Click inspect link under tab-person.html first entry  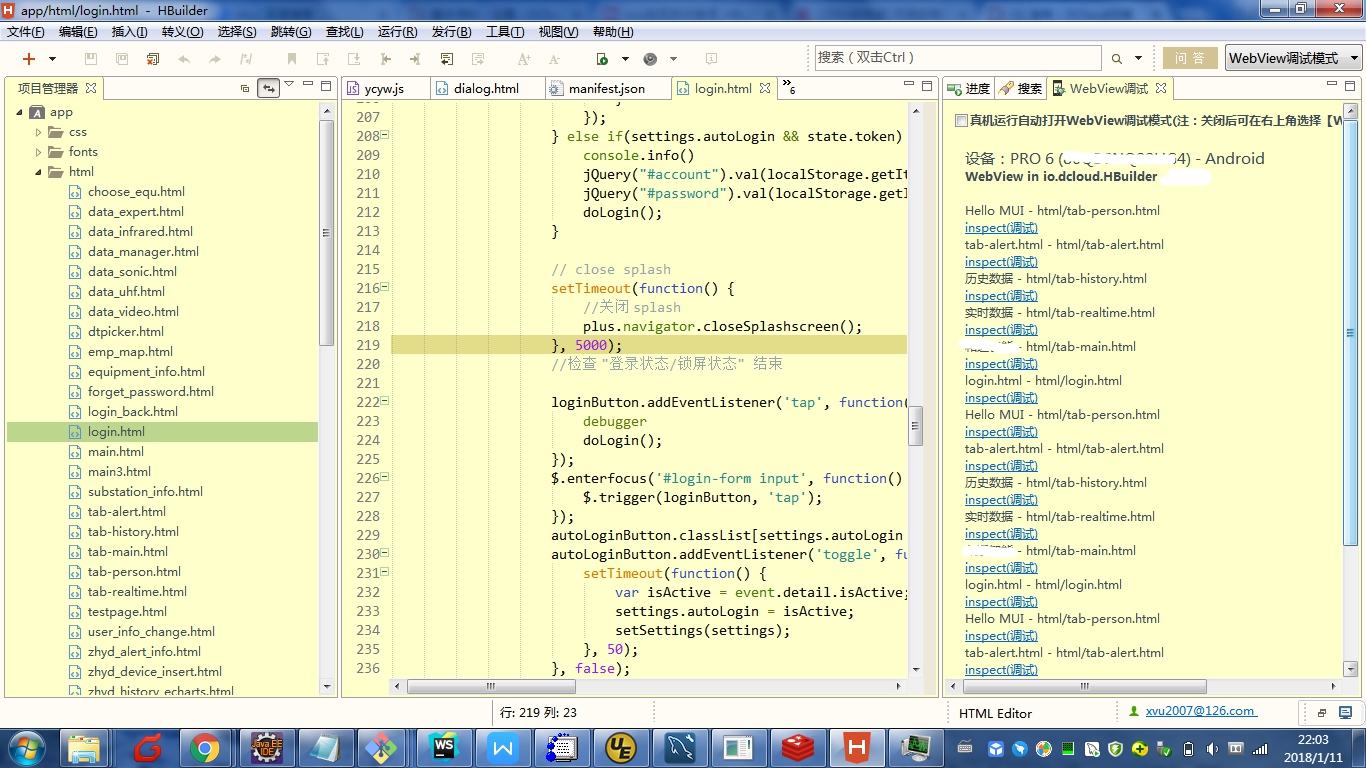pos(1001,228)
